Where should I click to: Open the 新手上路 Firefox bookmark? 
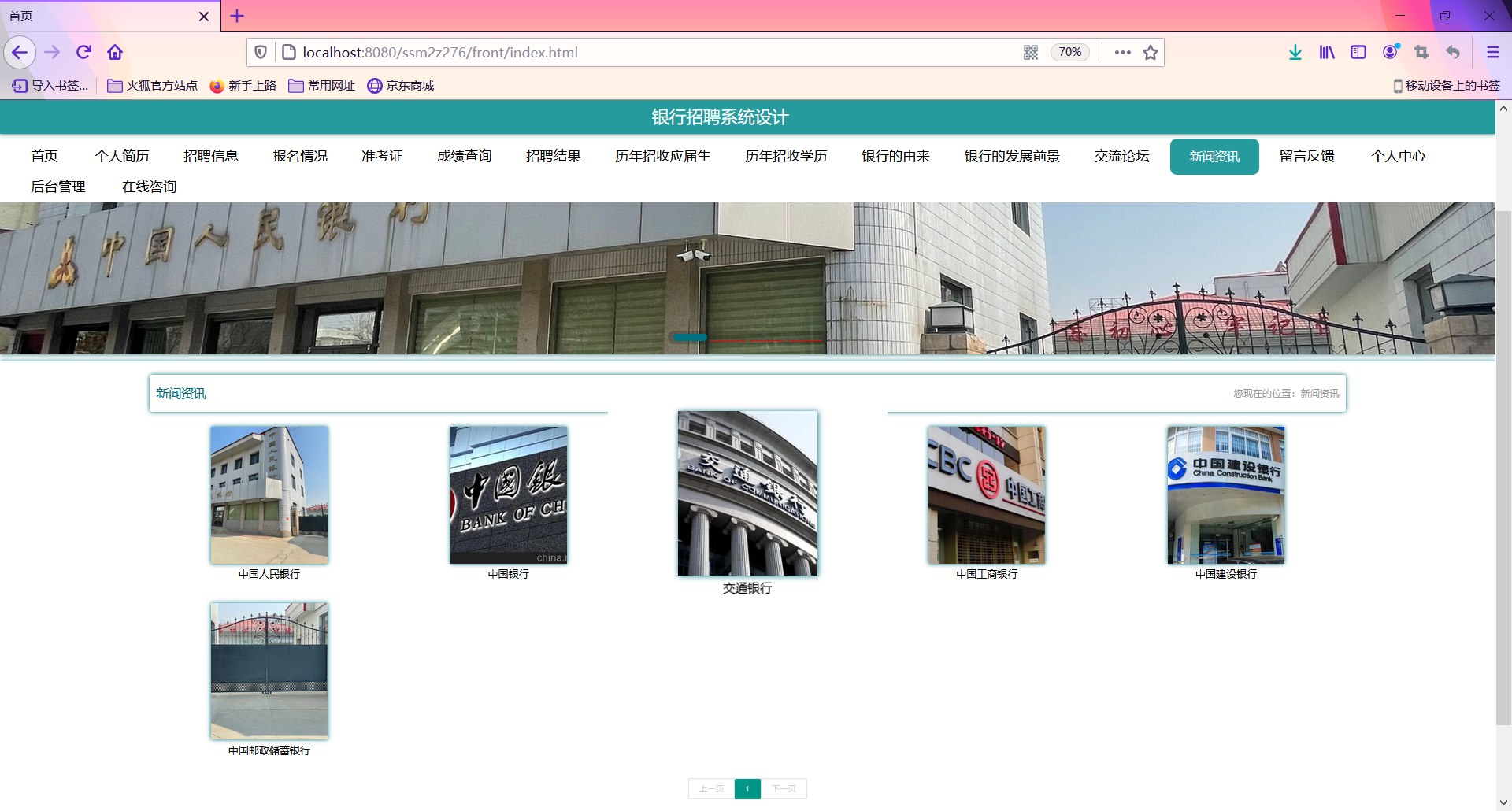pyautogui.click(x=243, y=86)
